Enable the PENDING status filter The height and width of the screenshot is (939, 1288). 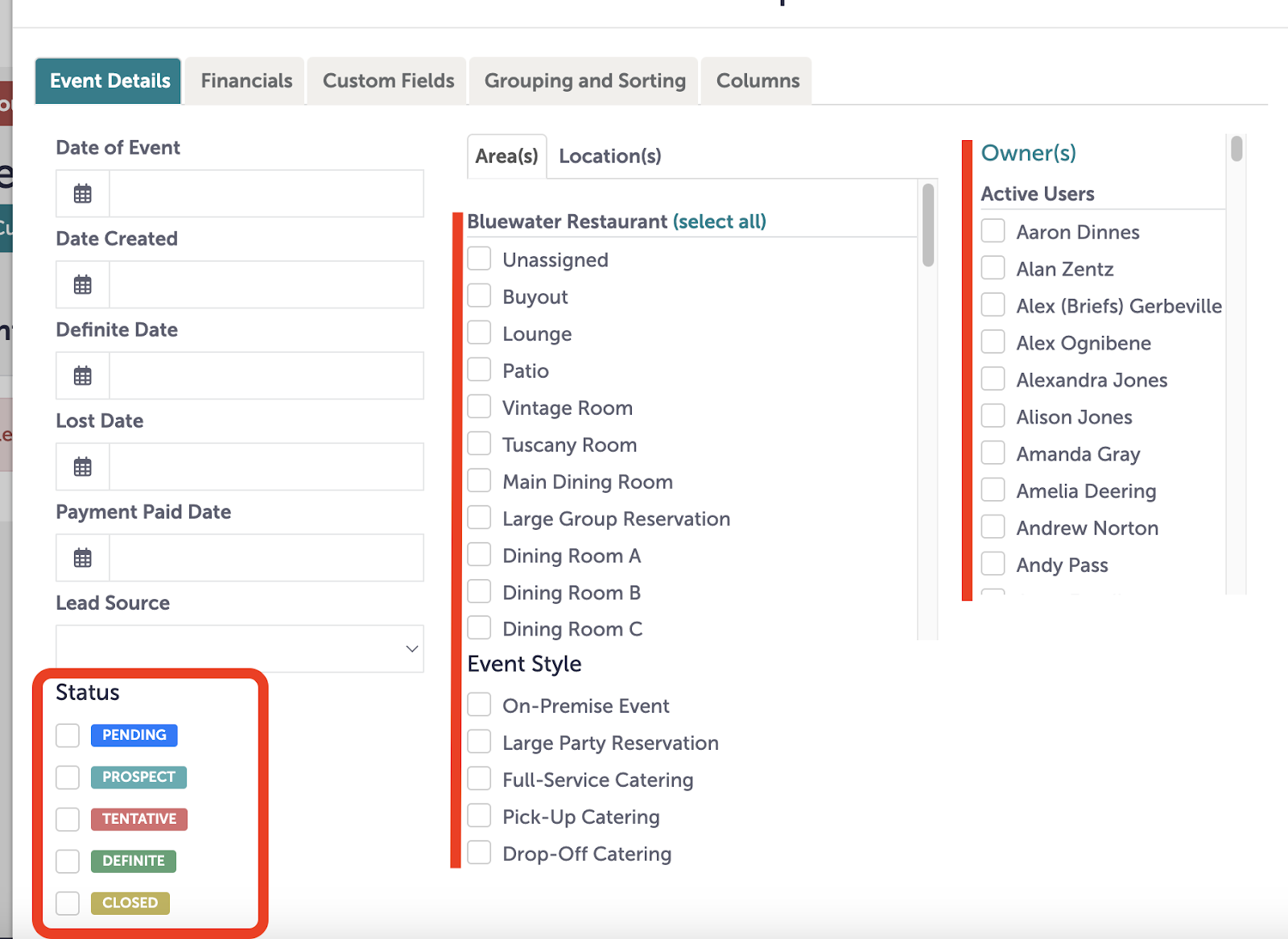coord(67,735)
